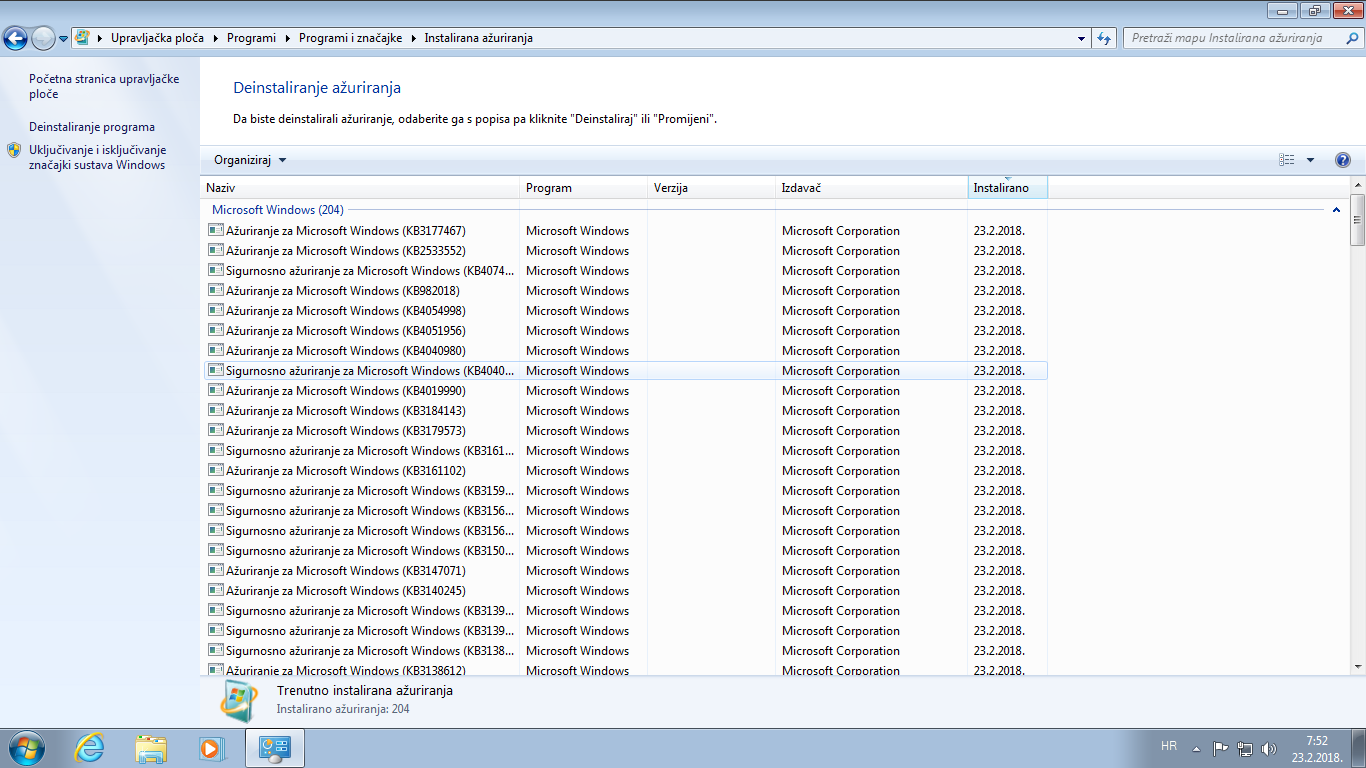Image resolution: width=1366 pixels, height=768 pixels.
Task: Open Uključivanje i isključivanje značajki sustava Windows
Action: click(98, 157)
